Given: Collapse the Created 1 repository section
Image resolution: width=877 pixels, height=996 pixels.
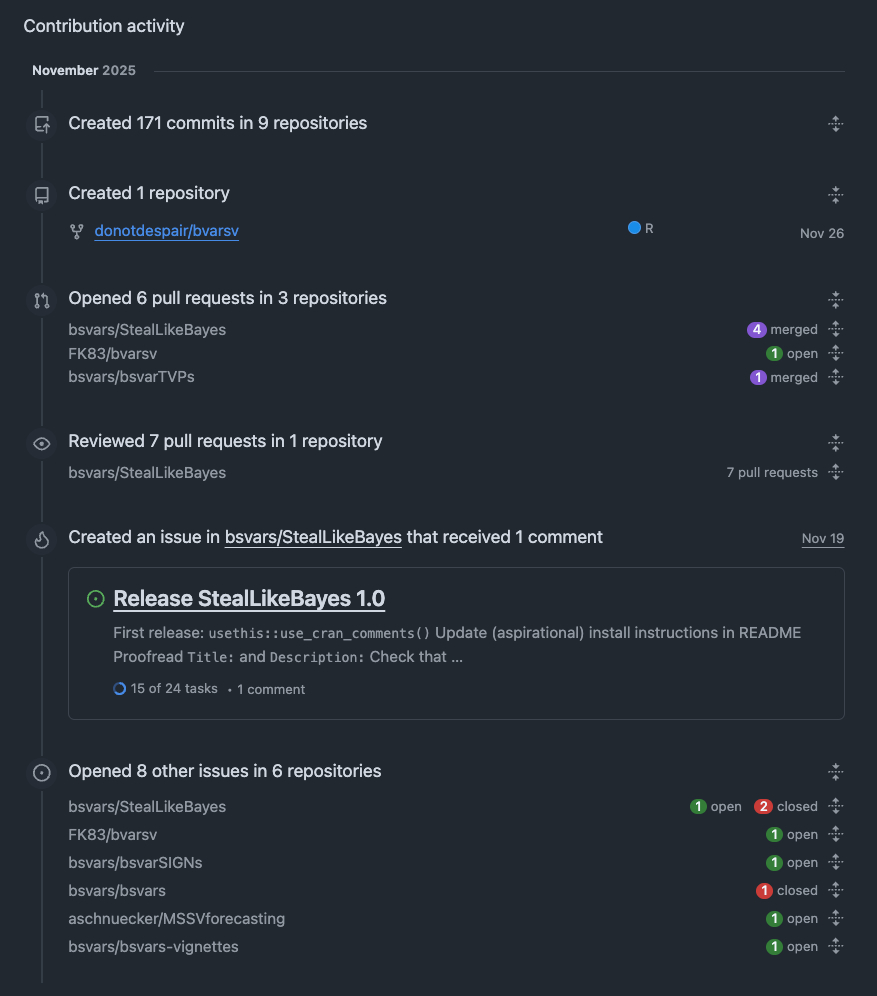Looking at the screenshot, I should click(836, 194).
